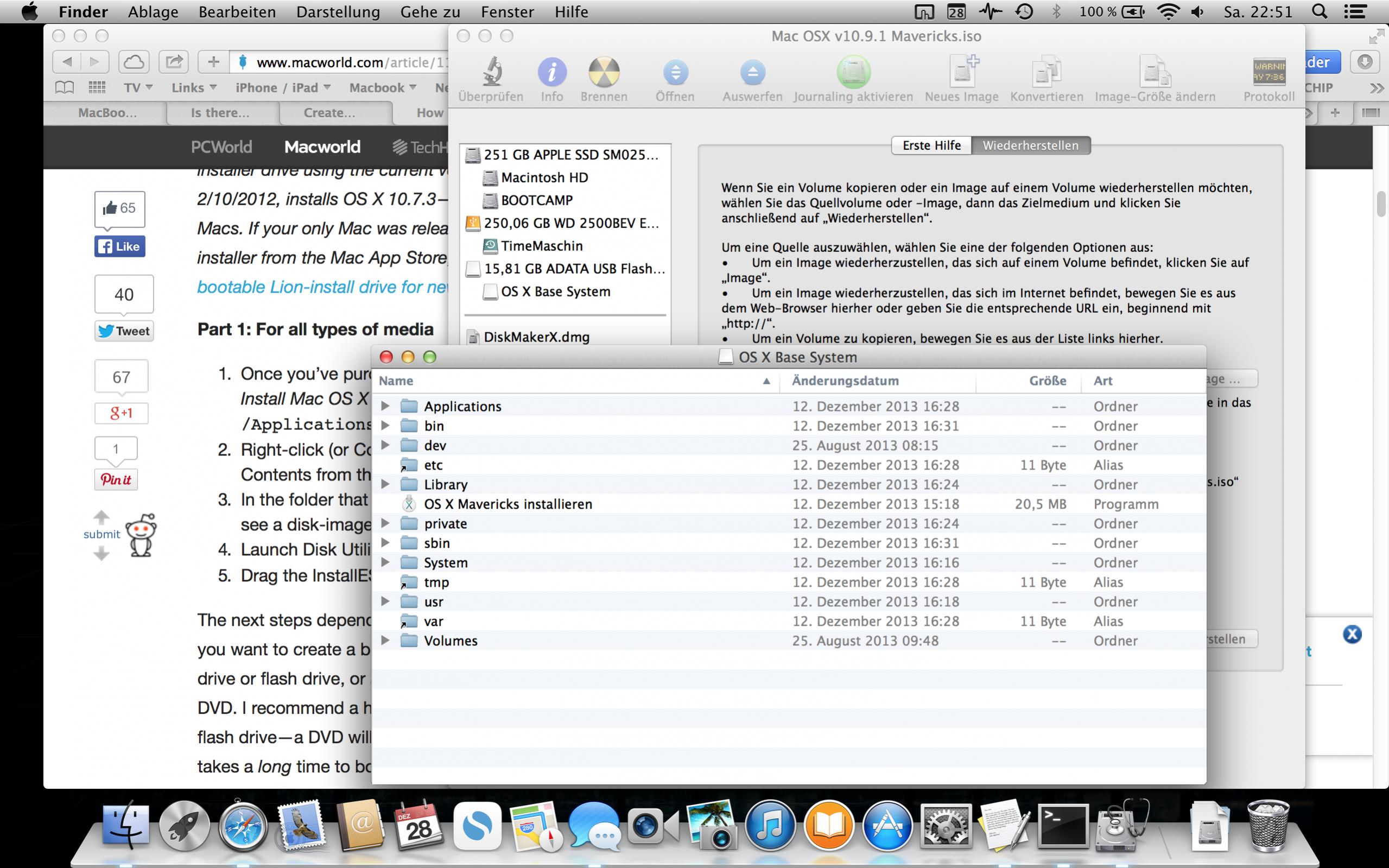Expand the System folder
Image resolution: width=1389 pixels, height=868 pixels.
pos(385,562)
